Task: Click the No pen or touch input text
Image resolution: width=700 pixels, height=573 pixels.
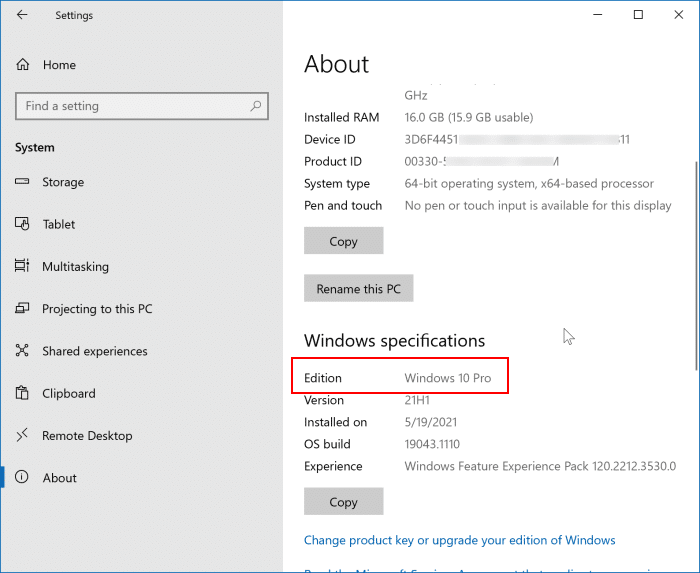Action: [x=538, y=205]
